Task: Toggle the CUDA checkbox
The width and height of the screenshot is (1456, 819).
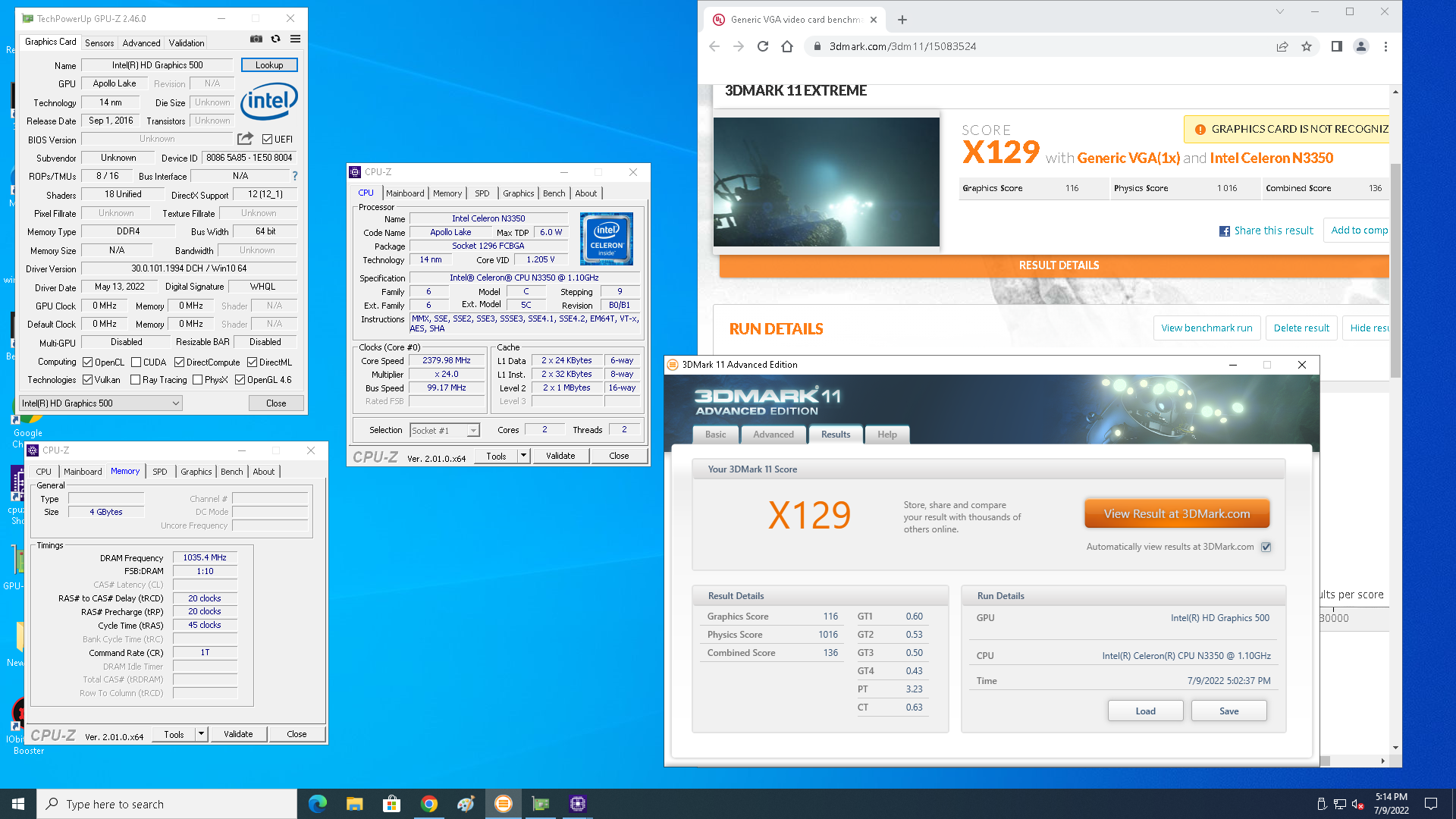Action: click(x=136, y=362)
